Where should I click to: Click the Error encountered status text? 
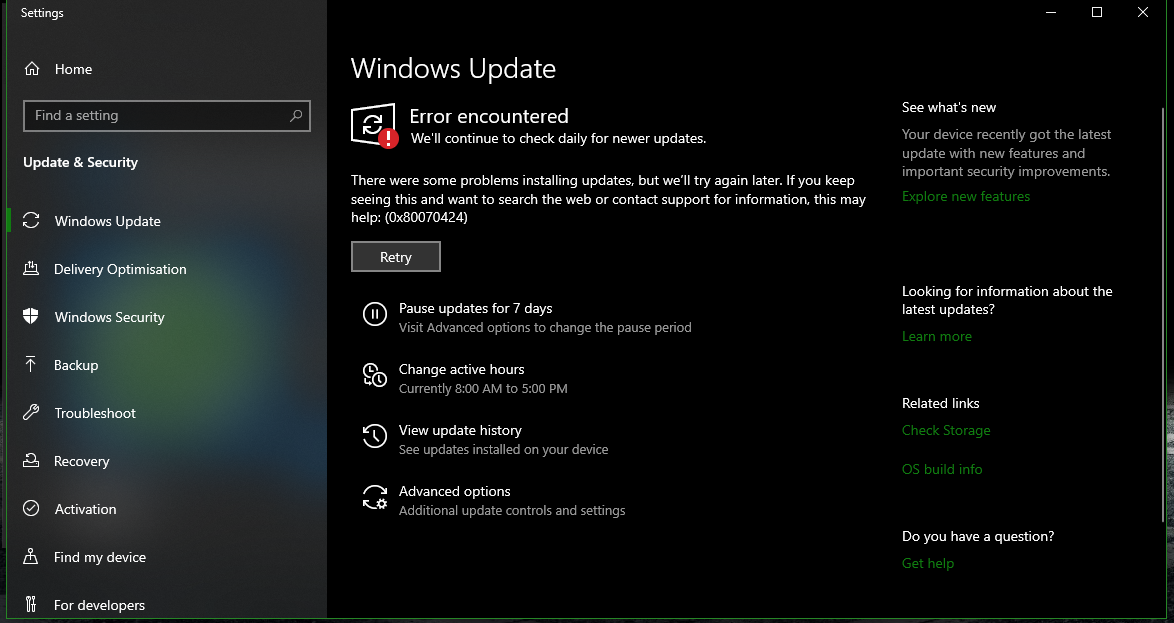click(489, 116)
